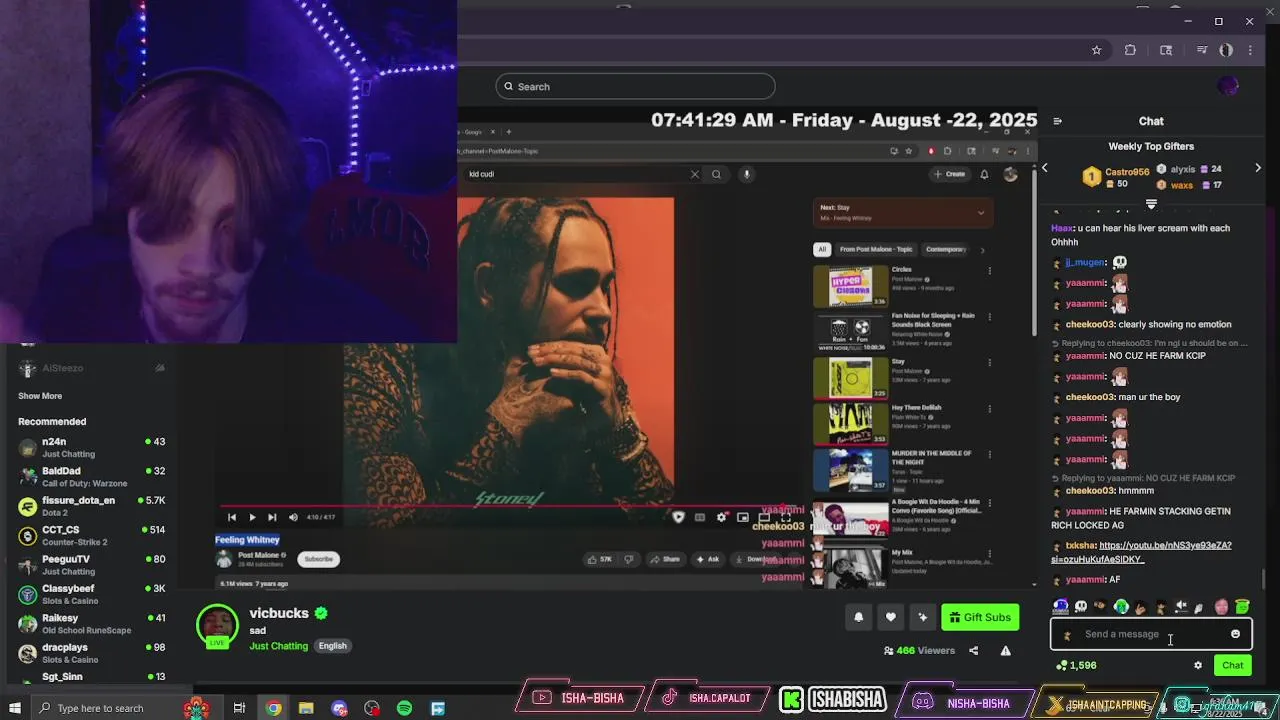The width and height of the screenshot is (1280, 720).
Task: Open the PeeguuTV recommended channel
Action: pyautogui.click(x=91, y=565)
